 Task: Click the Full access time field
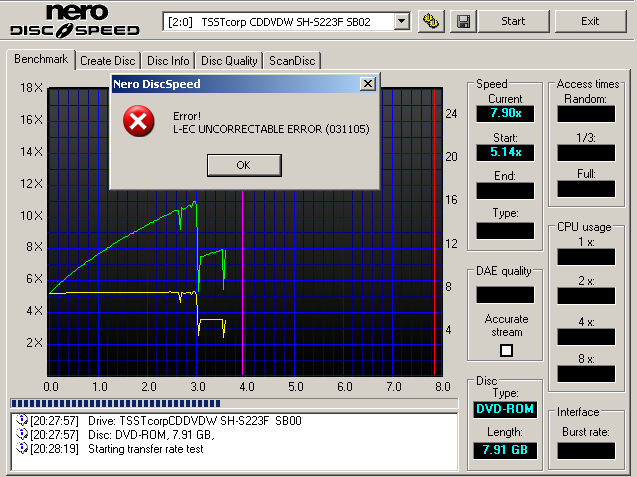pos(586,189)
